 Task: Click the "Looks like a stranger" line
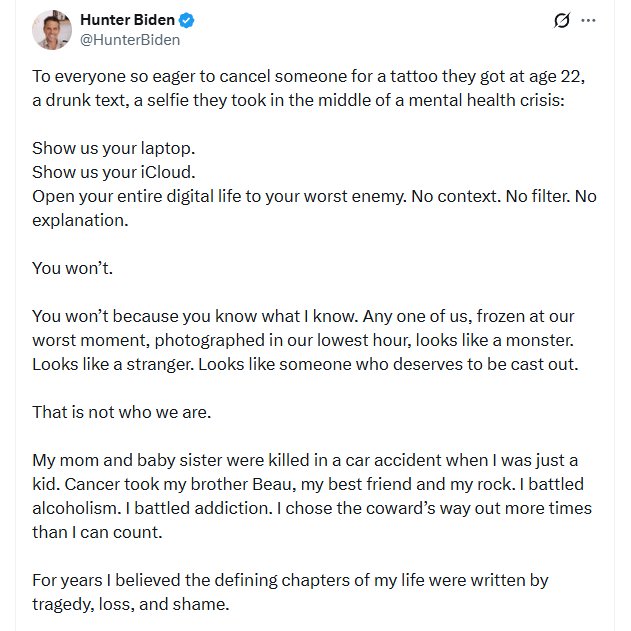pyautogui.click(x=305, y=364)
